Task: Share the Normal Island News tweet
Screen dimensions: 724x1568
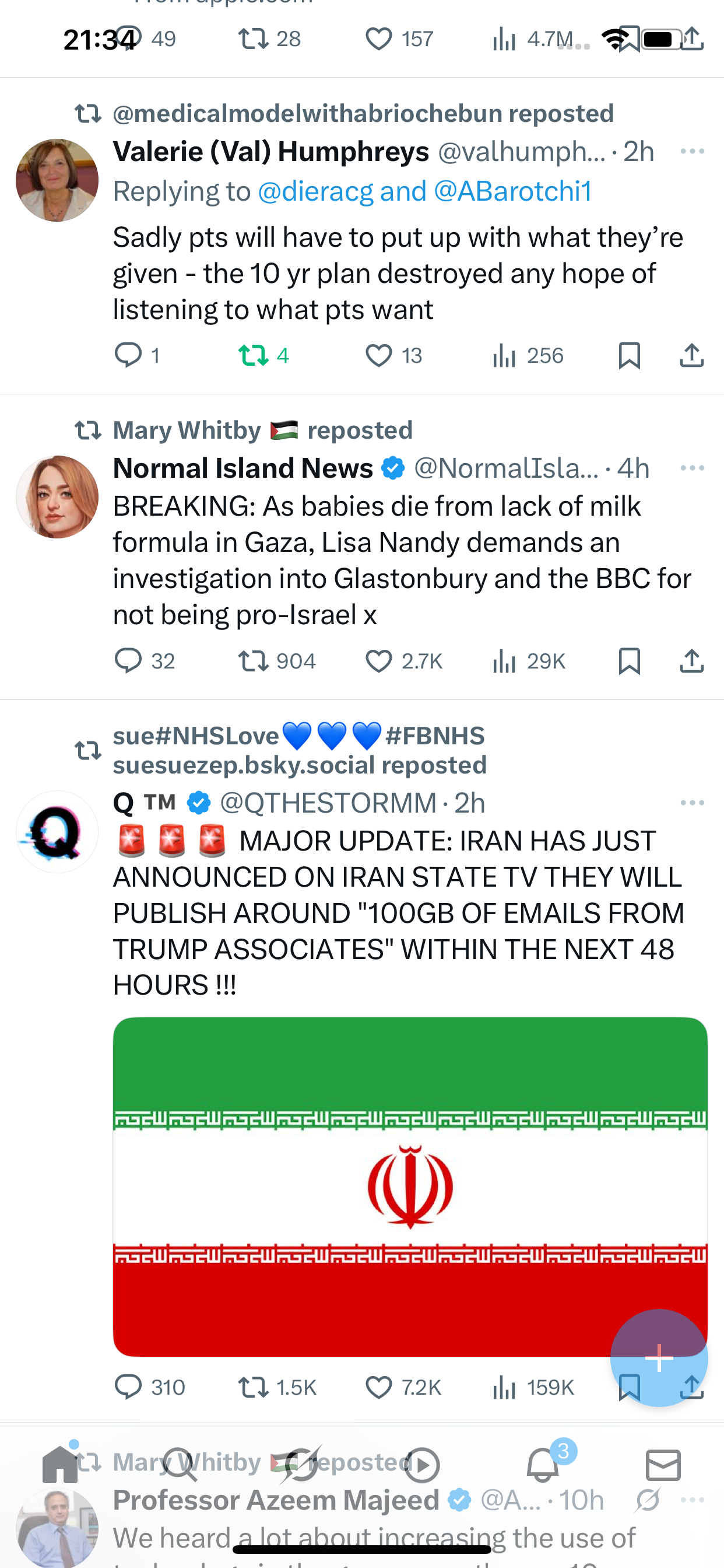Action: click(x=692, y=660)
